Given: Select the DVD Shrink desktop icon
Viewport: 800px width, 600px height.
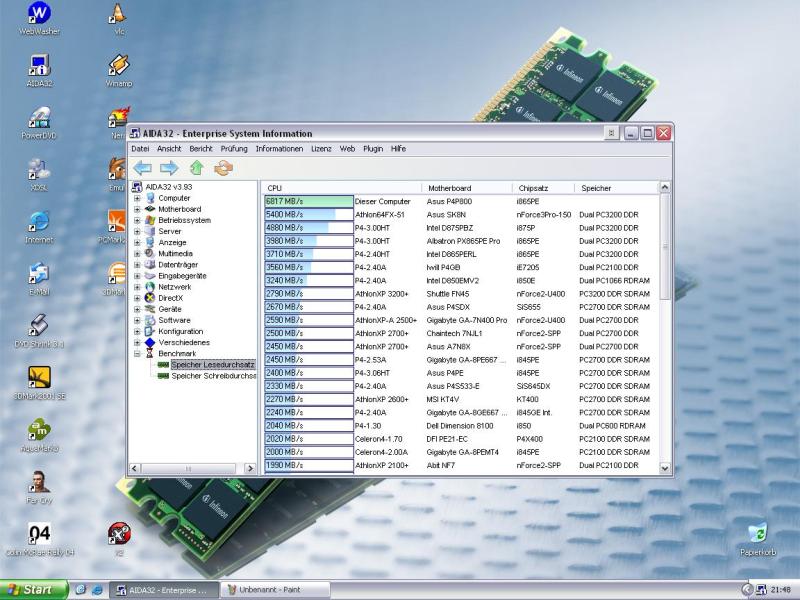Looking at the screenshot, I should (39, 331).
